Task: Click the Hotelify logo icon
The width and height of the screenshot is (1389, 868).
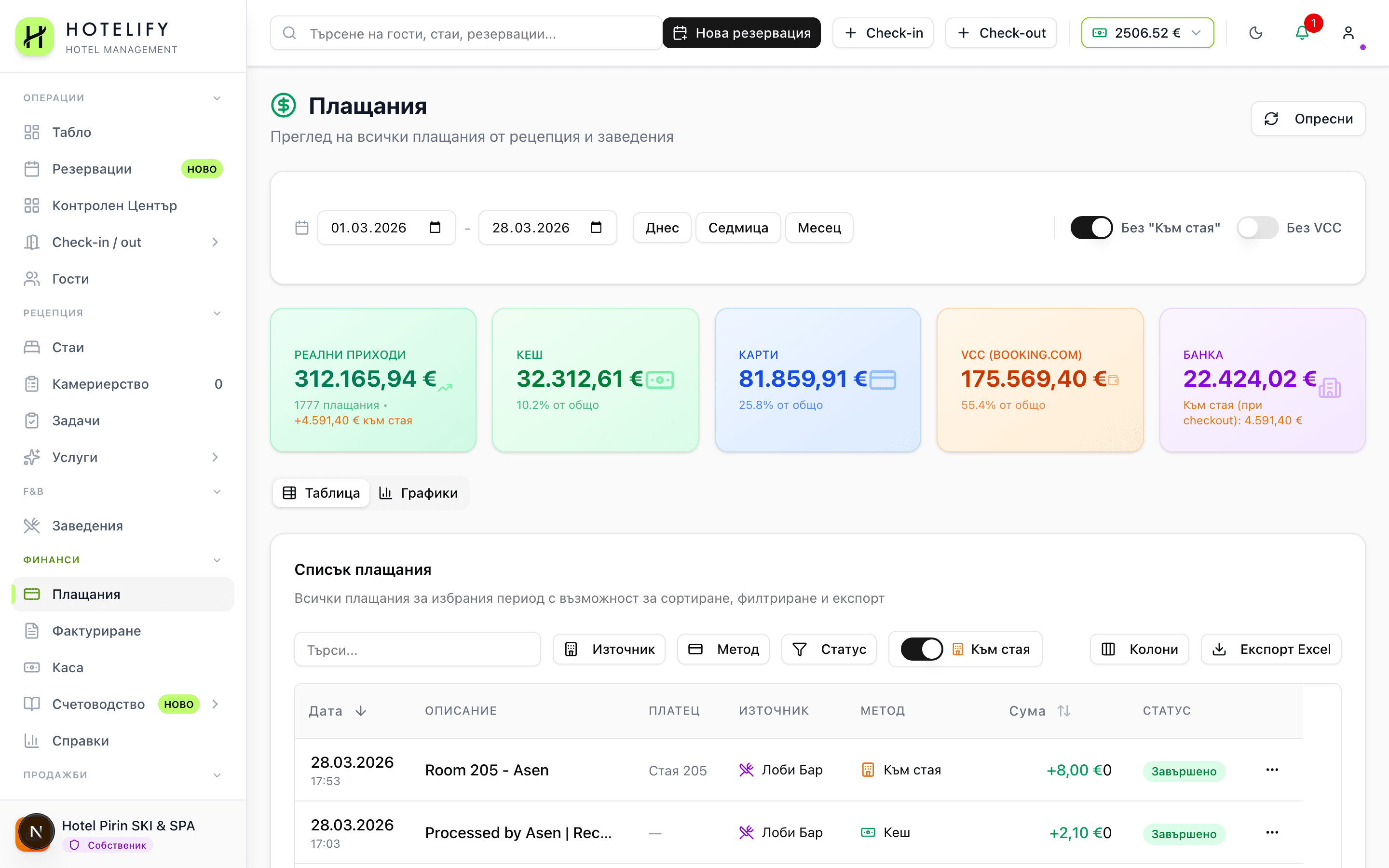Action: point(34,36)
